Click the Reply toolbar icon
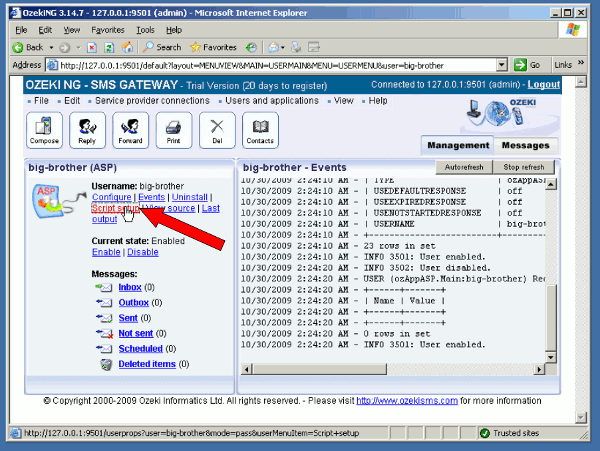 pos(87,130)
